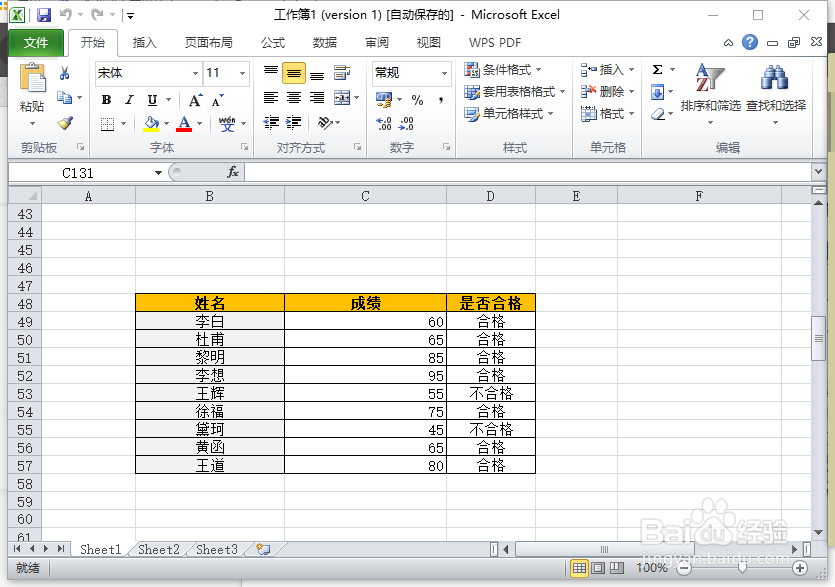Select the format painter brush icon
The height and width of the screenshot is (587, 835).
63,123
